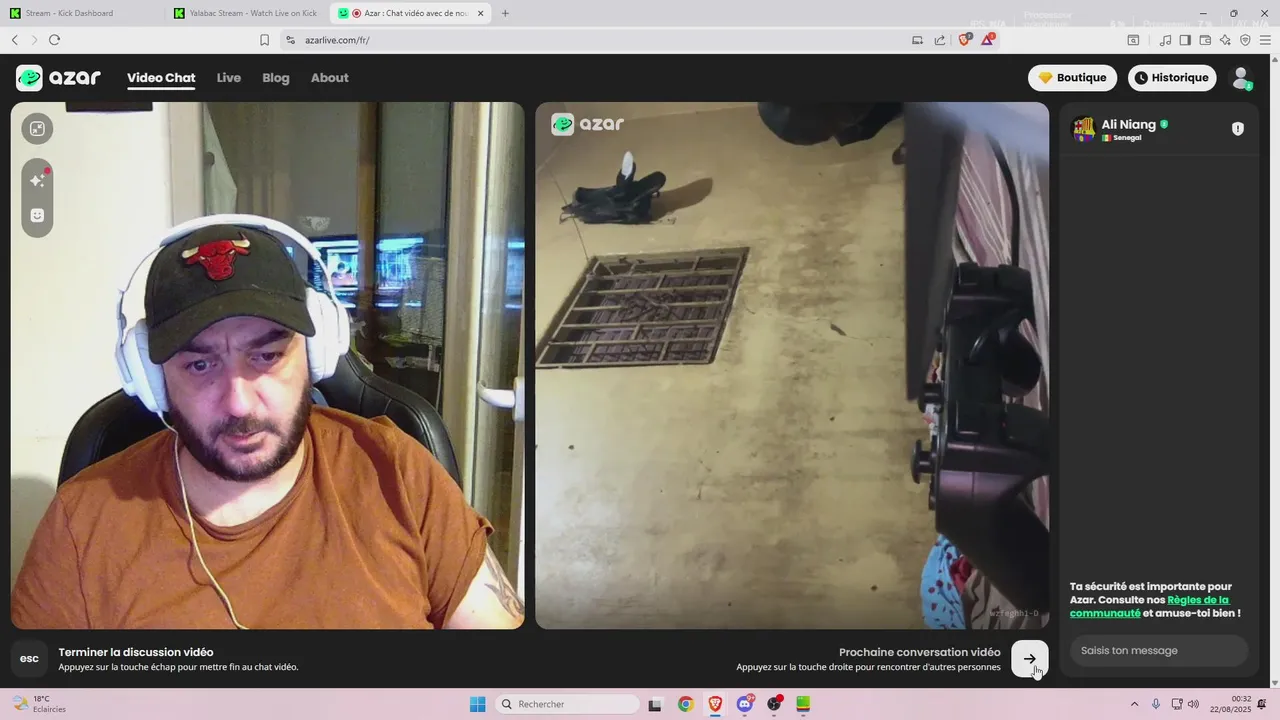Screen dimensions: 1280x720
Task: Open the volume tray icon
Action: (1193, 704)
